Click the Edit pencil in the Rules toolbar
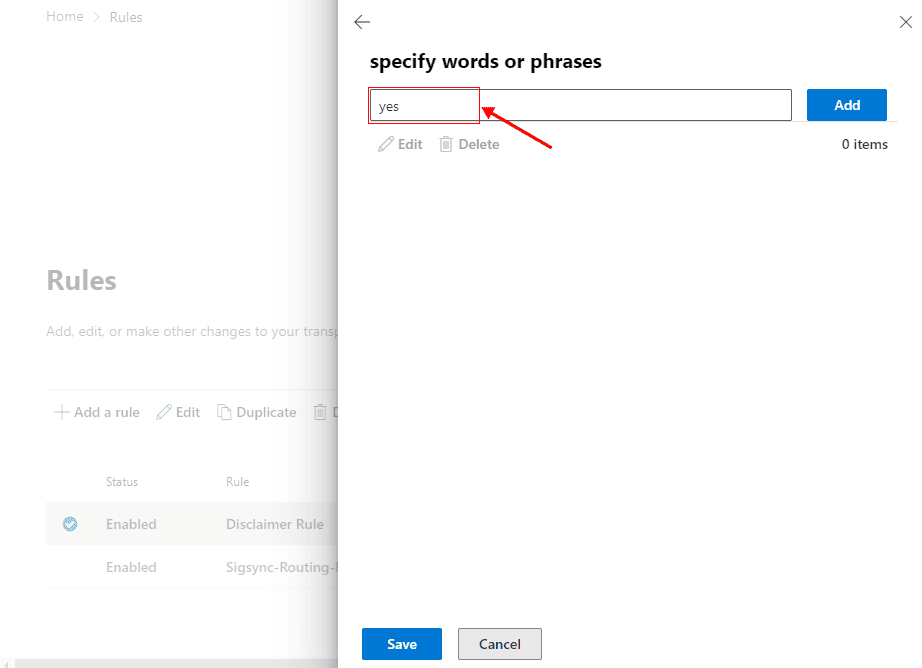The height and width of the screenshot is (668, 922). (x=164, y=412)
